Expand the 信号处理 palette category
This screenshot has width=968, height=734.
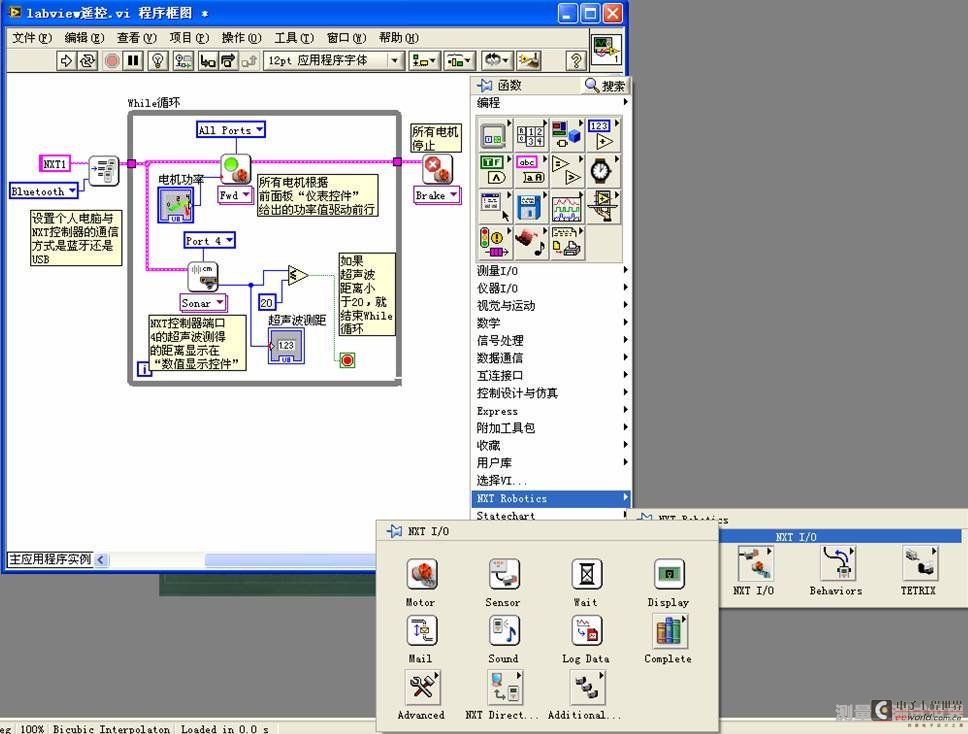click(x=551, y=340)
